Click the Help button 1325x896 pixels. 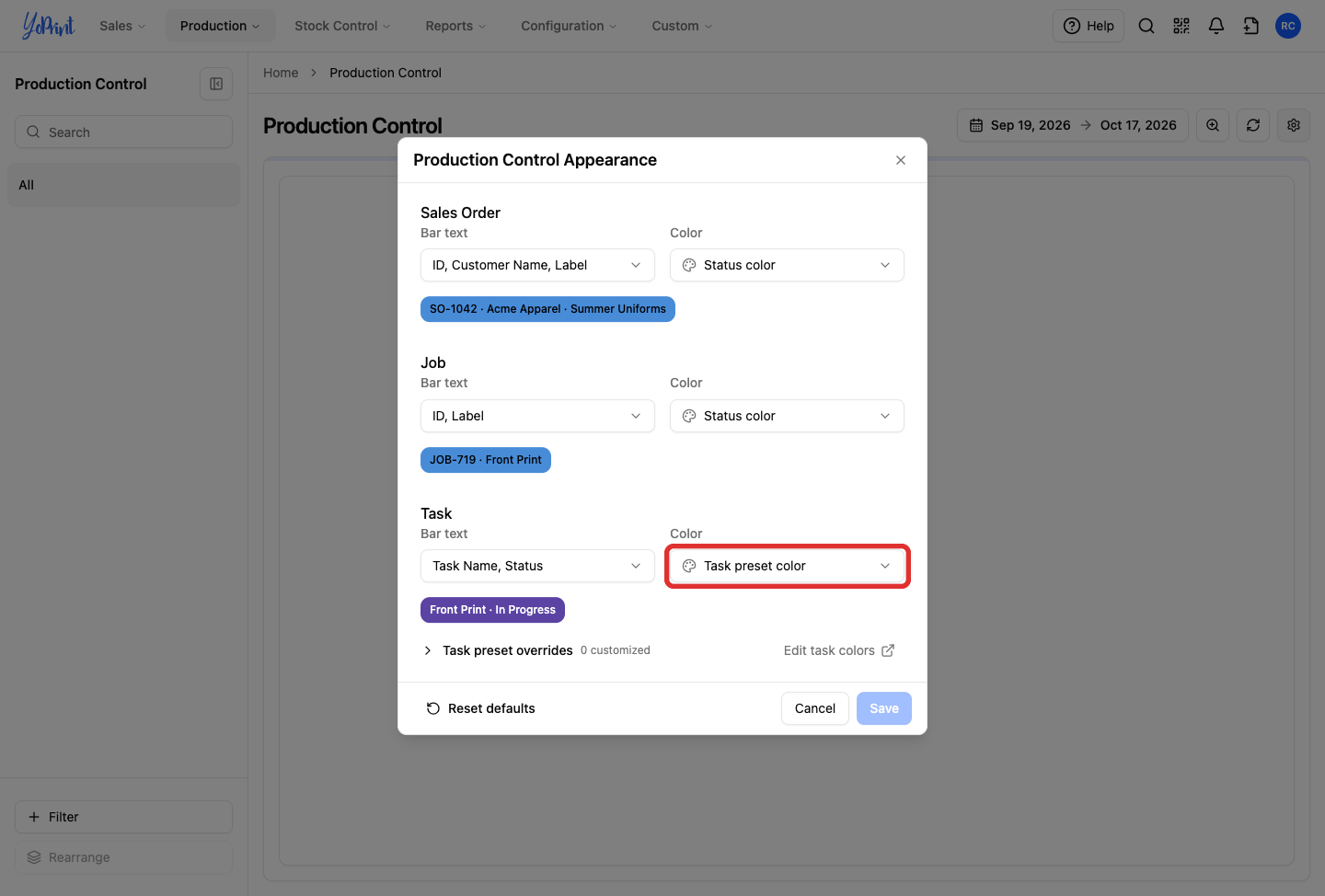coord(1089,26)
